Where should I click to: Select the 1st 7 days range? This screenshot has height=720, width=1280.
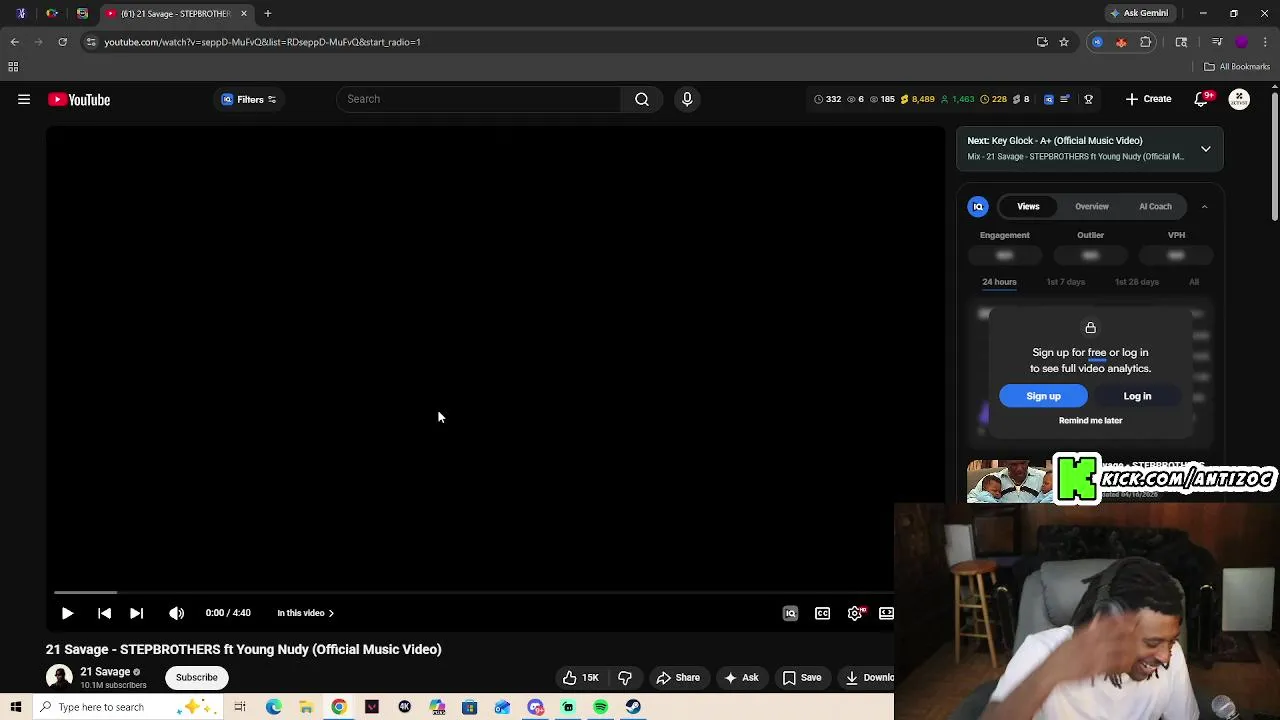[1065, 282]
